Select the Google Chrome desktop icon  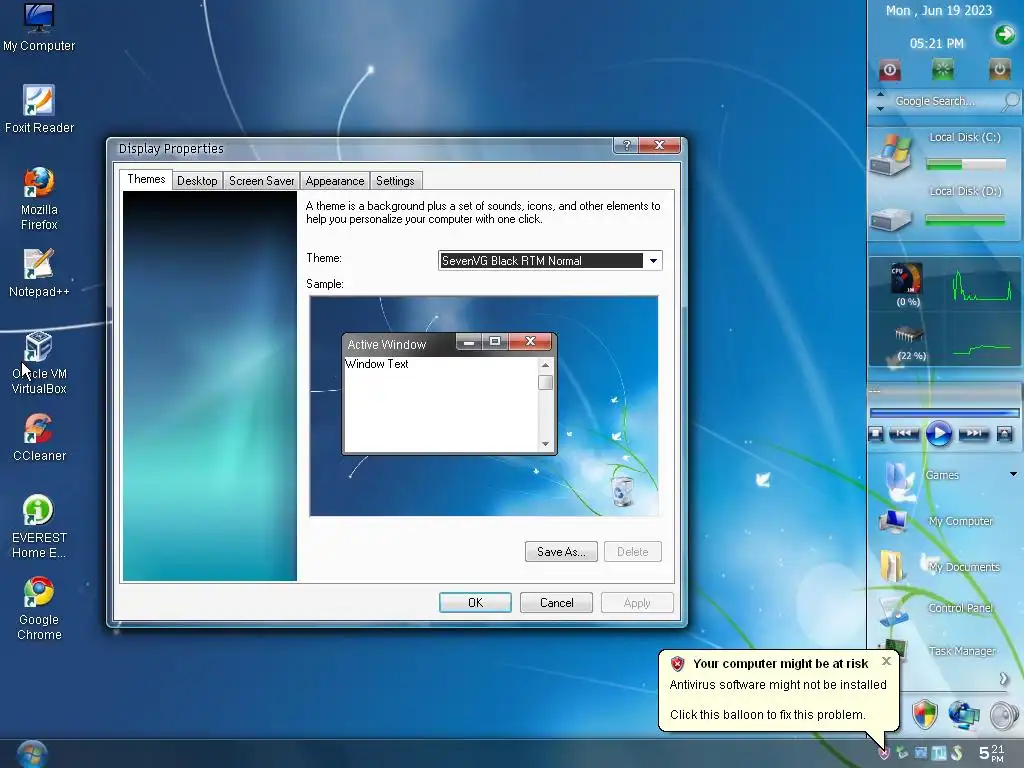pos(39,609)
